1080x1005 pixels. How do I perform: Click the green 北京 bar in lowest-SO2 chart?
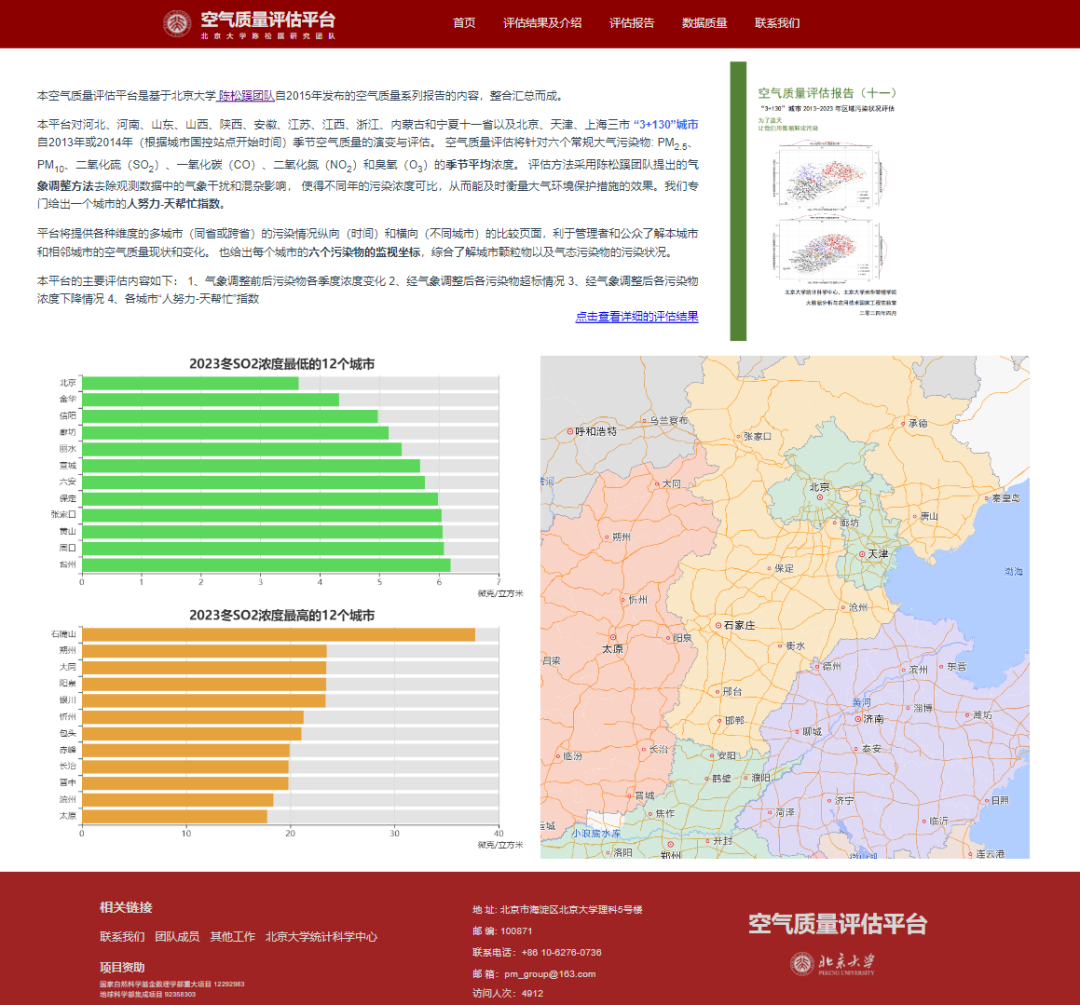[x=190, y=383]
